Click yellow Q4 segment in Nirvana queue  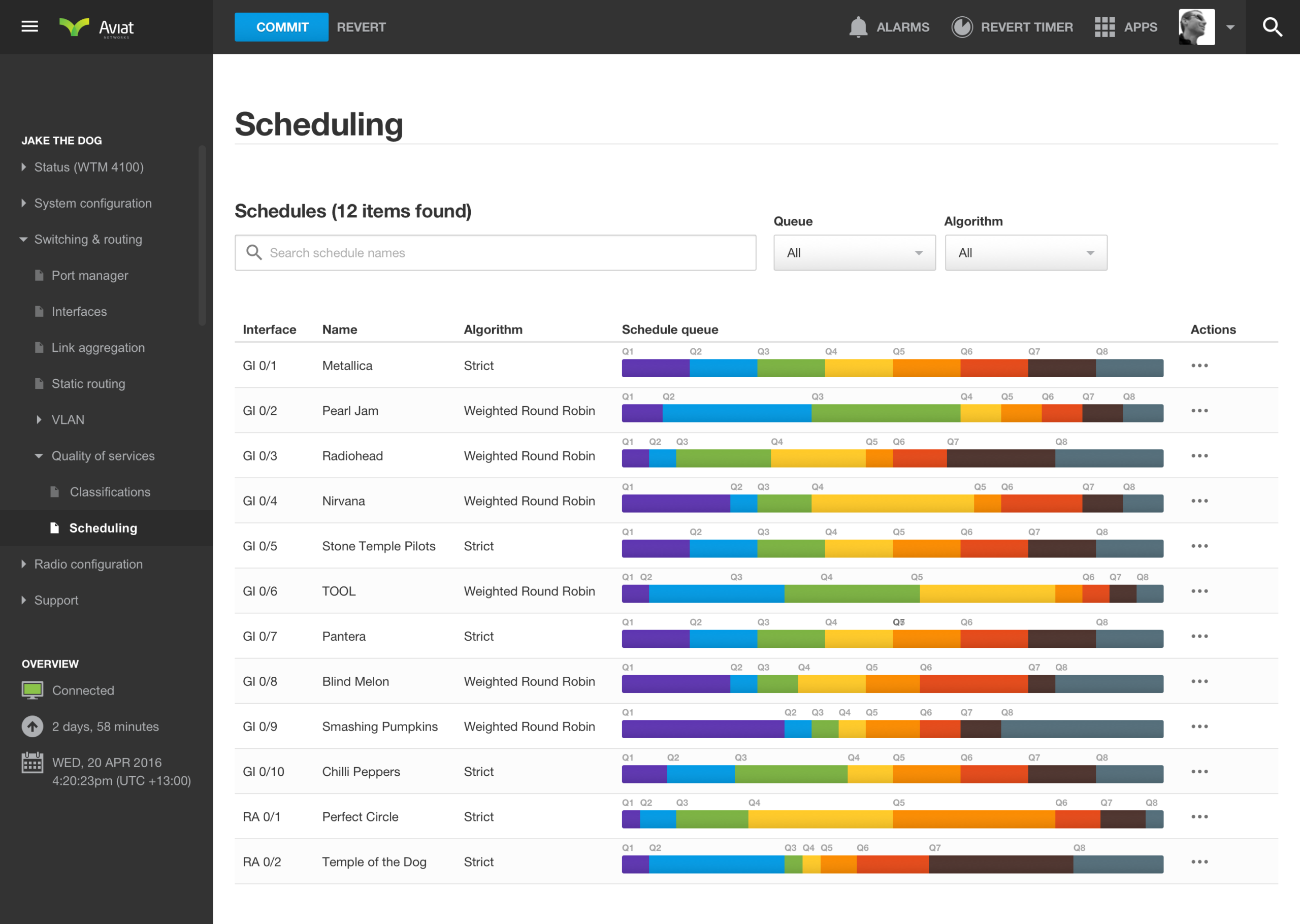(892, 504)
